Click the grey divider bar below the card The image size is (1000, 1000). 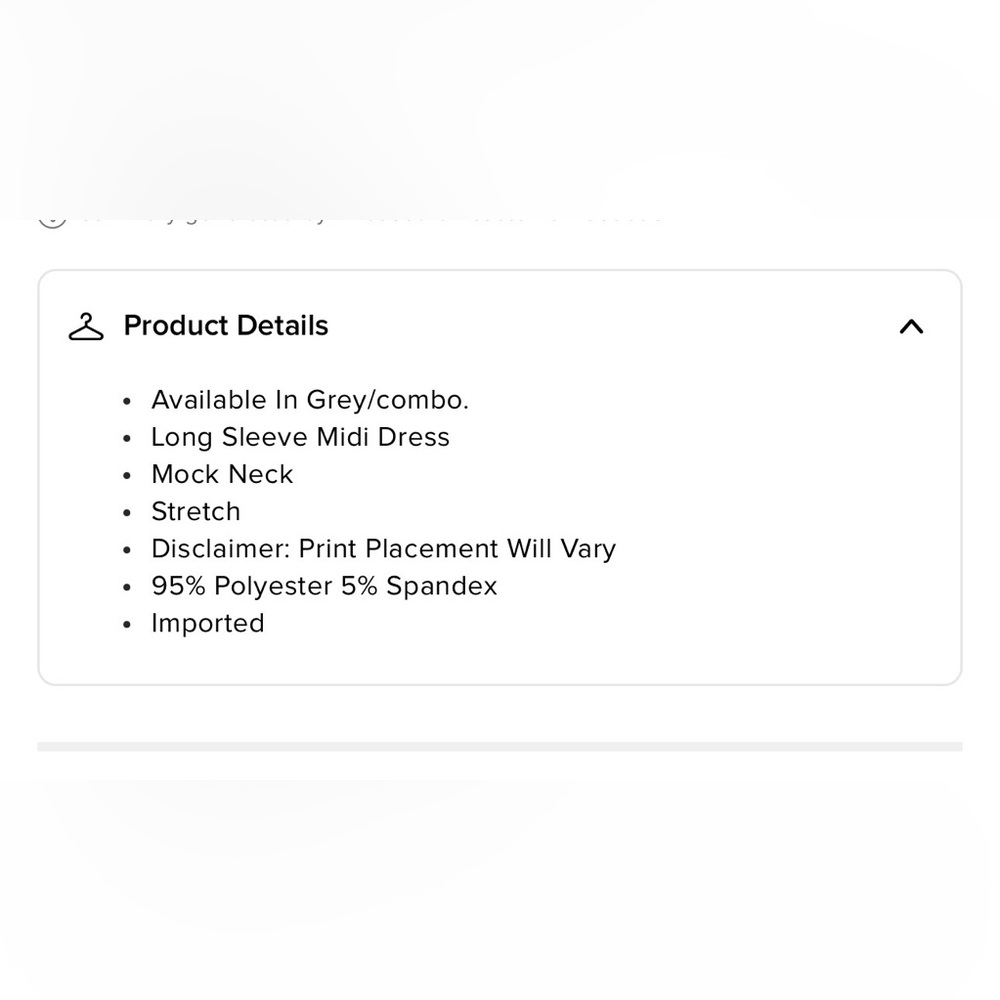pyautogui.click(x=500, y=746)
